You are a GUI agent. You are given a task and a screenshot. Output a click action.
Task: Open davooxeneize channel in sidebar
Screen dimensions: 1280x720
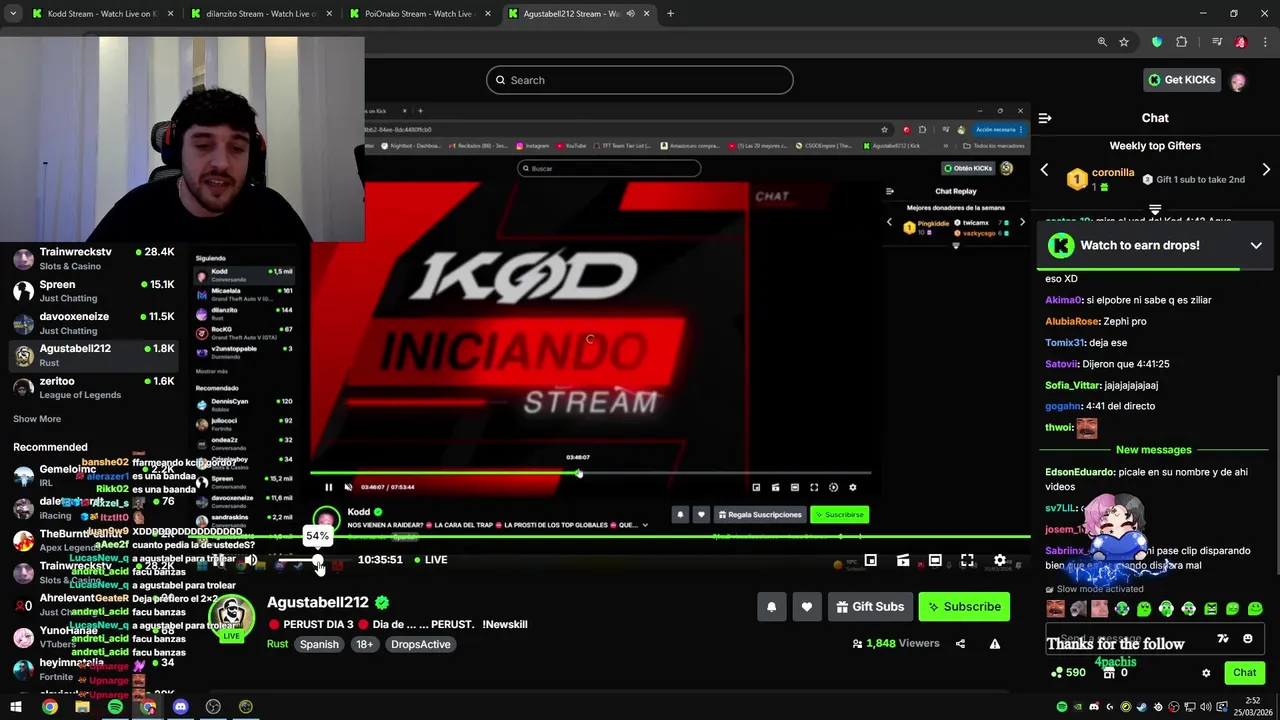point(93,322)
